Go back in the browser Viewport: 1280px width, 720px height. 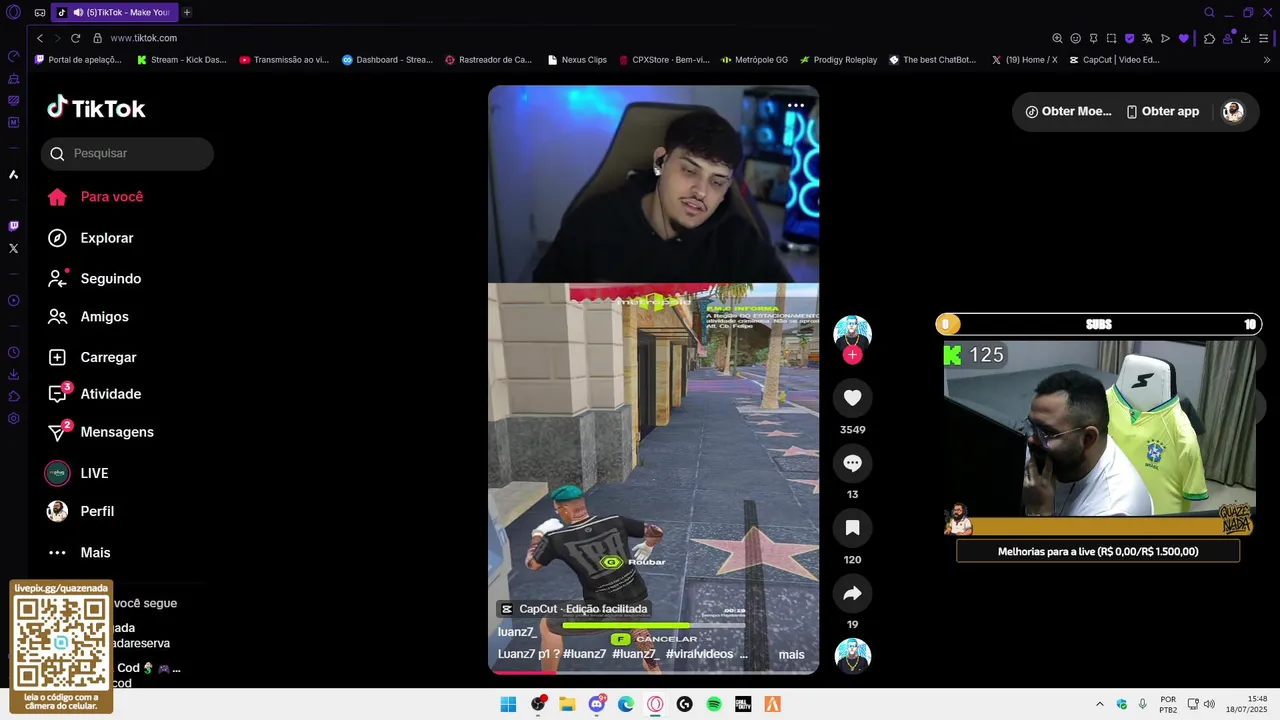(x=40, y=38)
